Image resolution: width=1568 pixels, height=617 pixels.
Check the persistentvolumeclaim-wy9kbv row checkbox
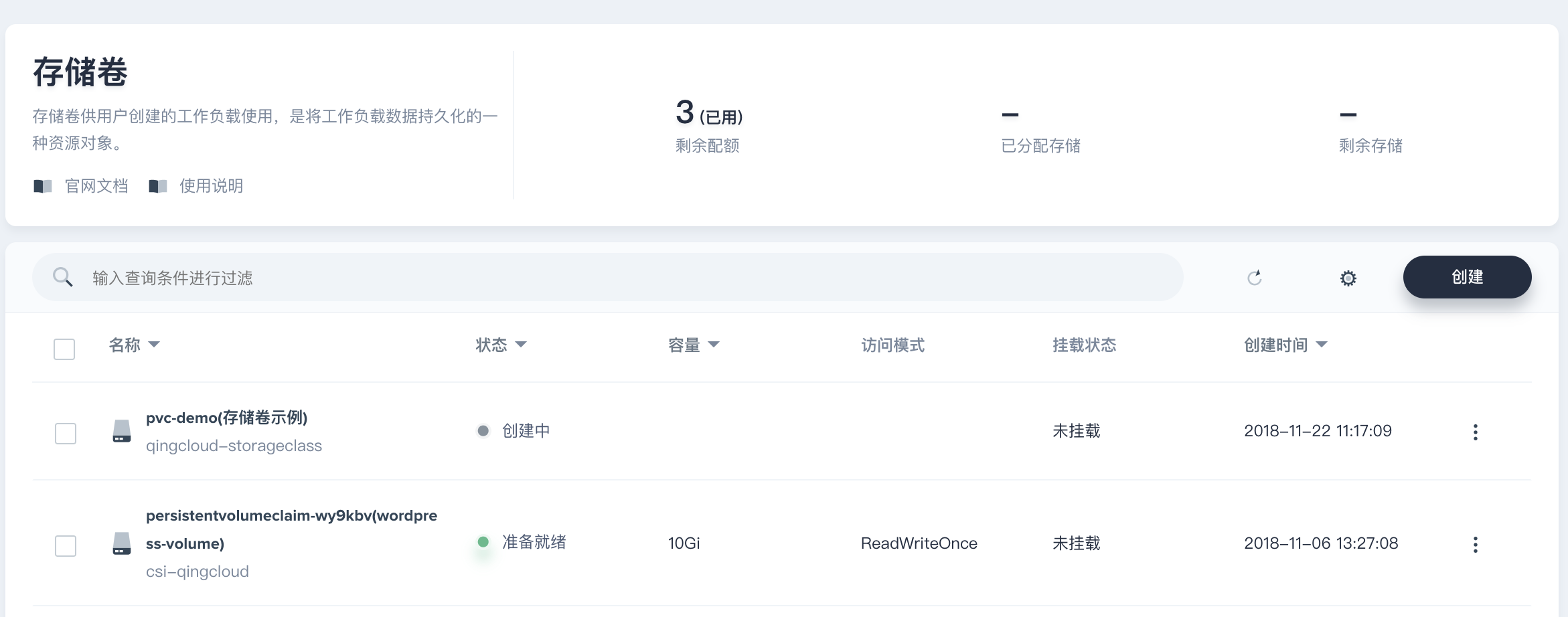click(66, 545)
